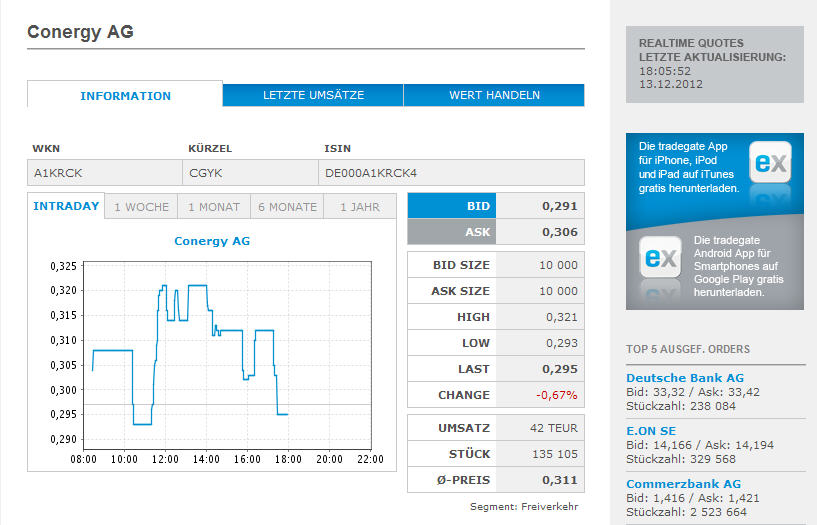Open the Deutsche Bank AG link

pyautogui.click(x=685, y=378)
